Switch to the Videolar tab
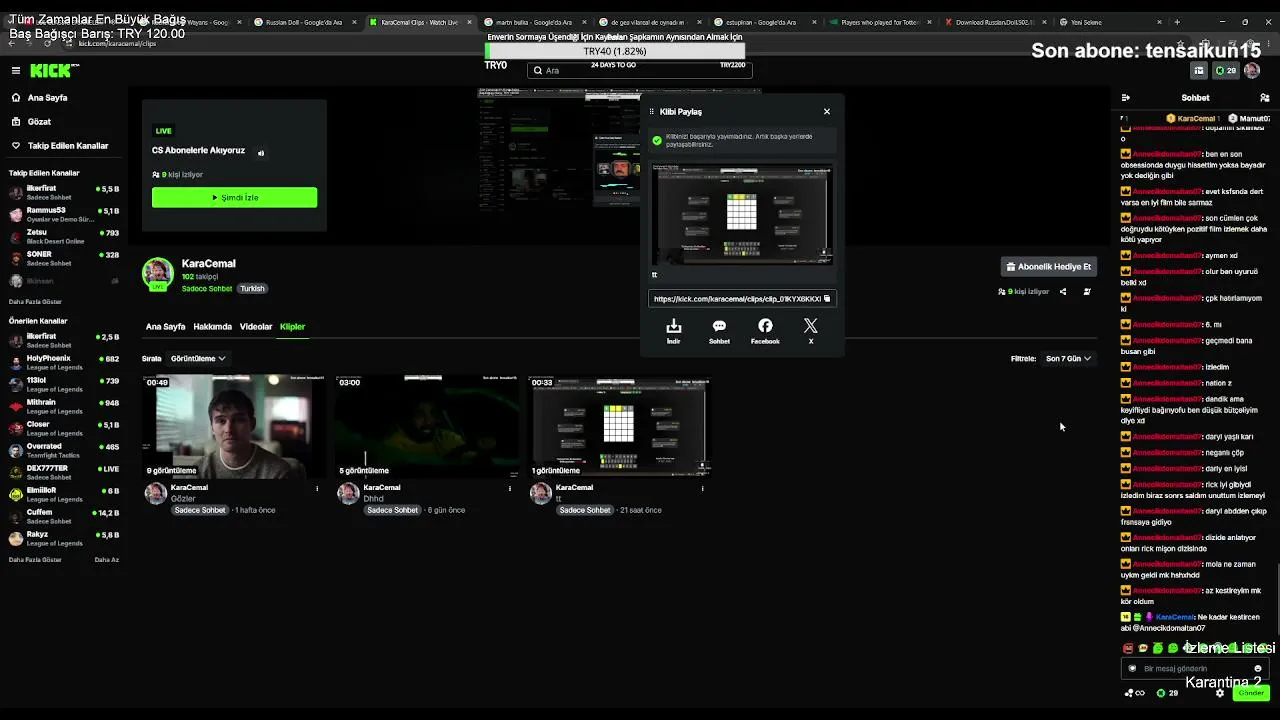Screen dimensions: 1280x720 [256, 326]
